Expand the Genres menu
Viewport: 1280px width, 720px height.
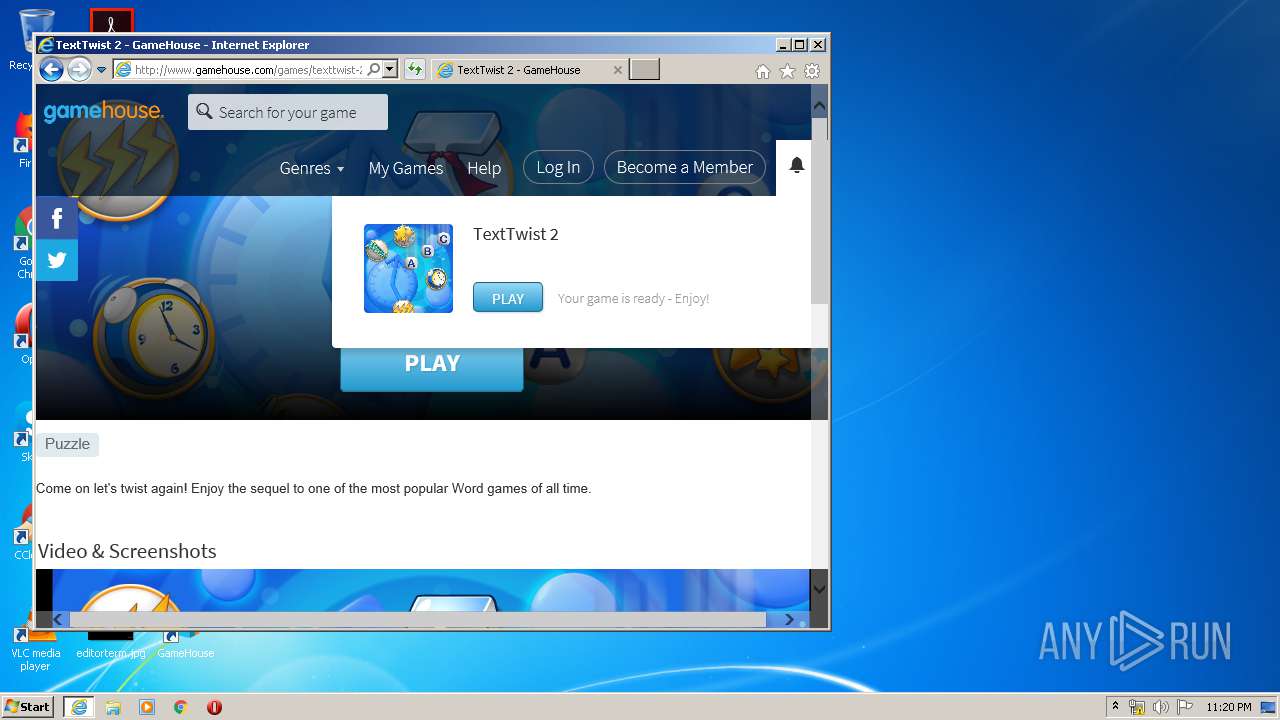[312, 168]
